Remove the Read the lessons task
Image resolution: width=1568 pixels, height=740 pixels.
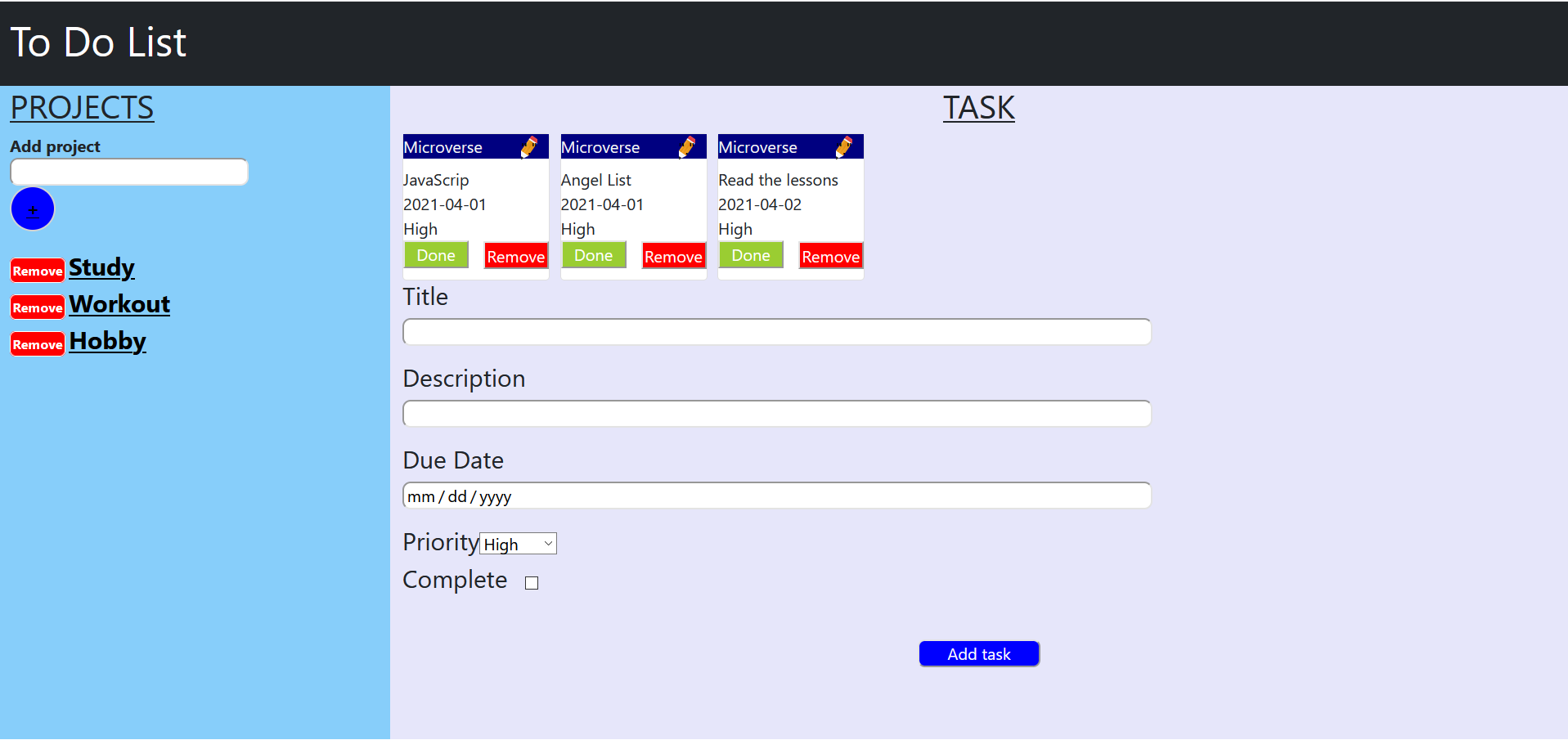coord(830,257)
